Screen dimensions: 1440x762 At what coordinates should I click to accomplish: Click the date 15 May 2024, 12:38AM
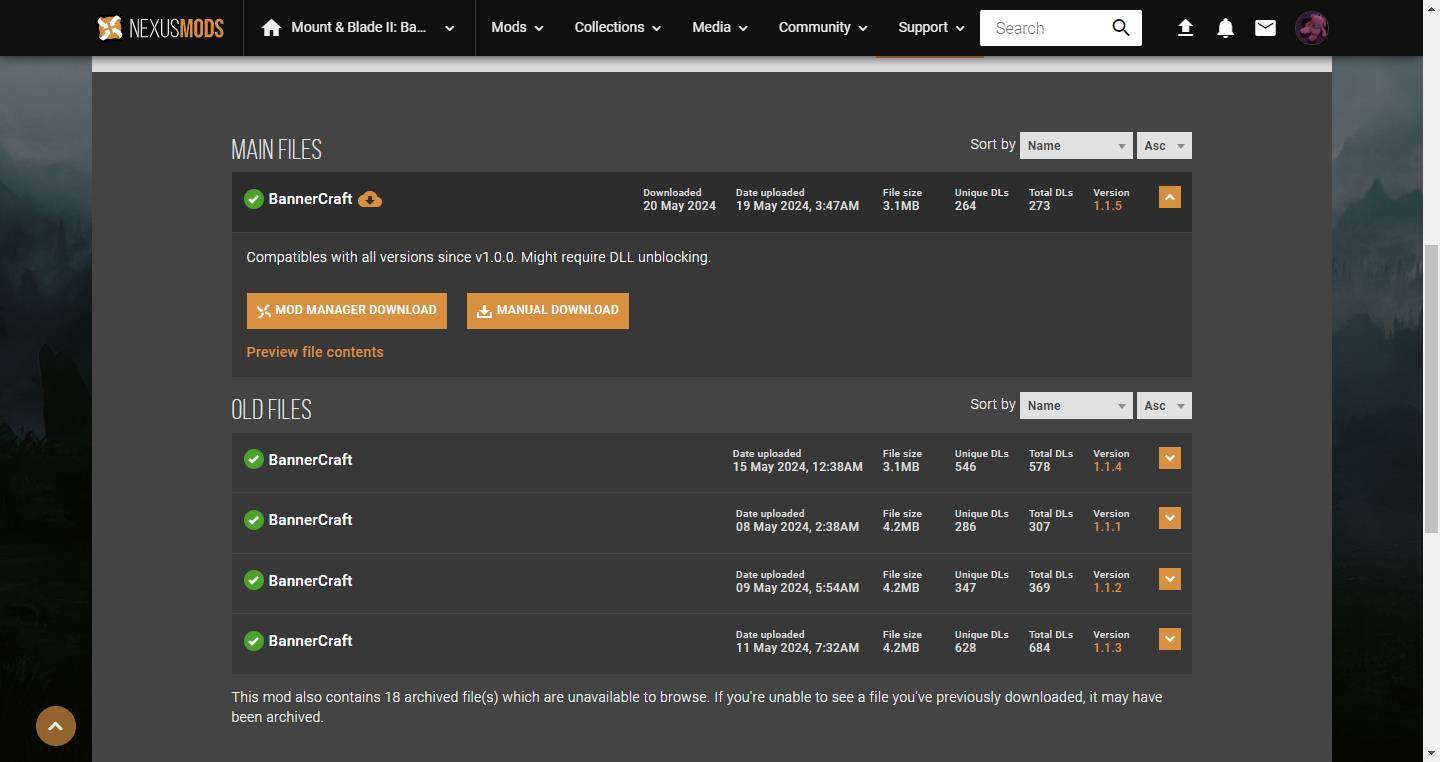point(798,467)
